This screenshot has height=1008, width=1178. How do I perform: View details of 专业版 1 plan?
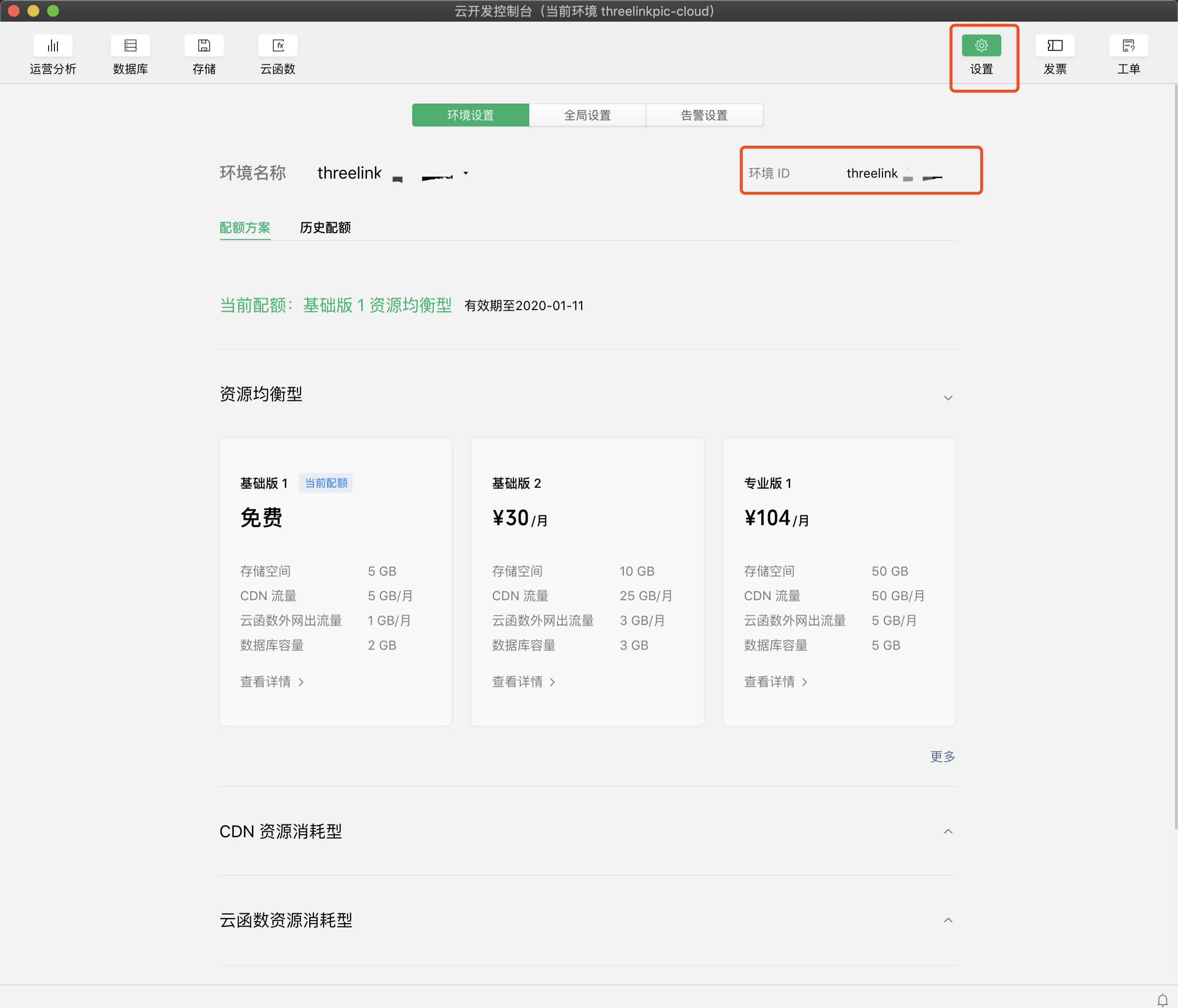[x=776, y=682]
